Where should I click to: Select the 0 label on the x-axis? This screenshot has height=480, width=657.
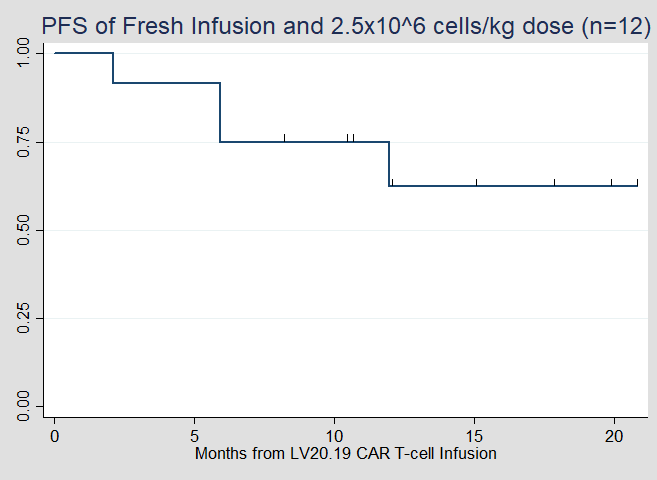(x=55, y=437)
